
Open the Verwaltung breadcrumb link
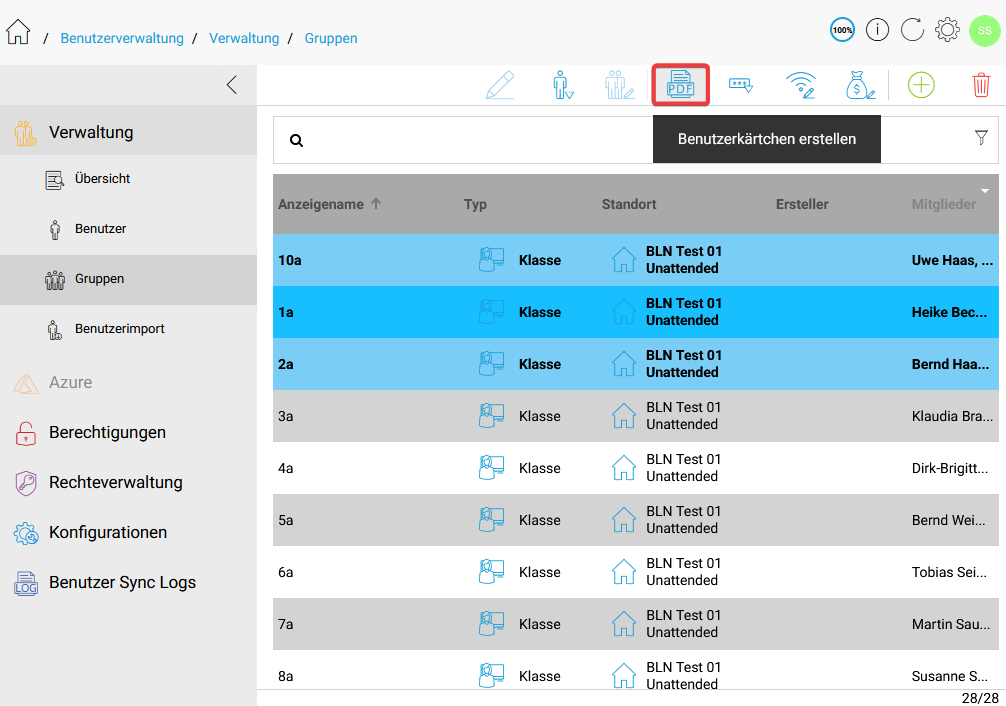(x=244, y=39)
